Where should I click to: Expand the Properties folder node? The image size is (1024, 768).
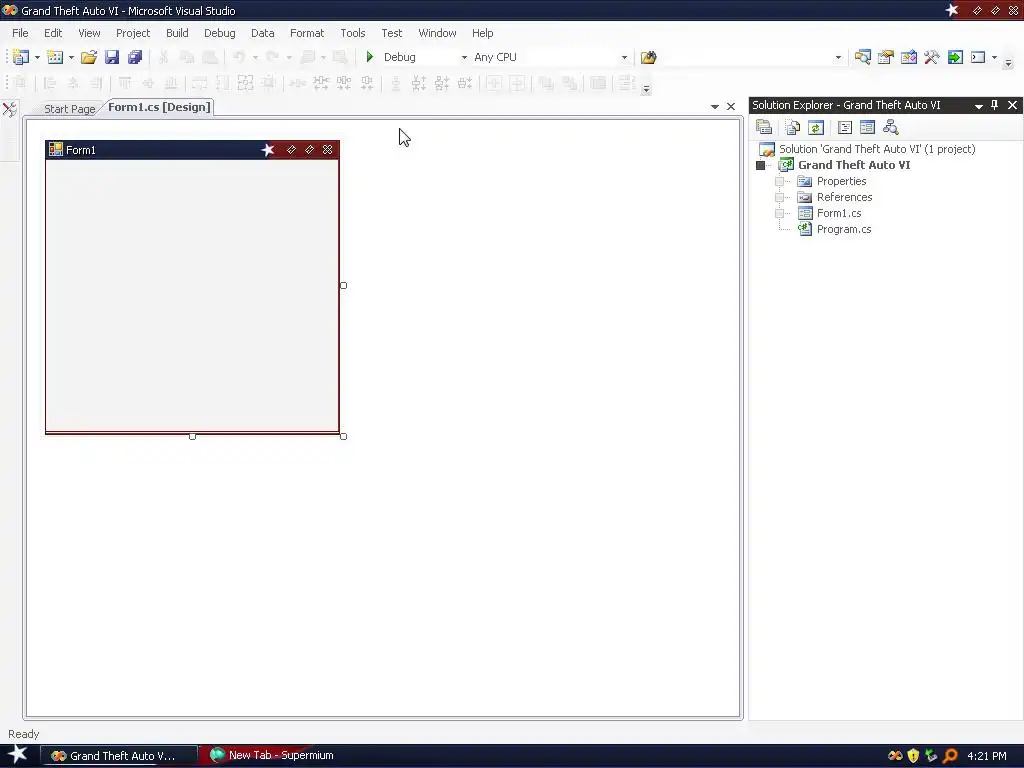tap(779, 182)
